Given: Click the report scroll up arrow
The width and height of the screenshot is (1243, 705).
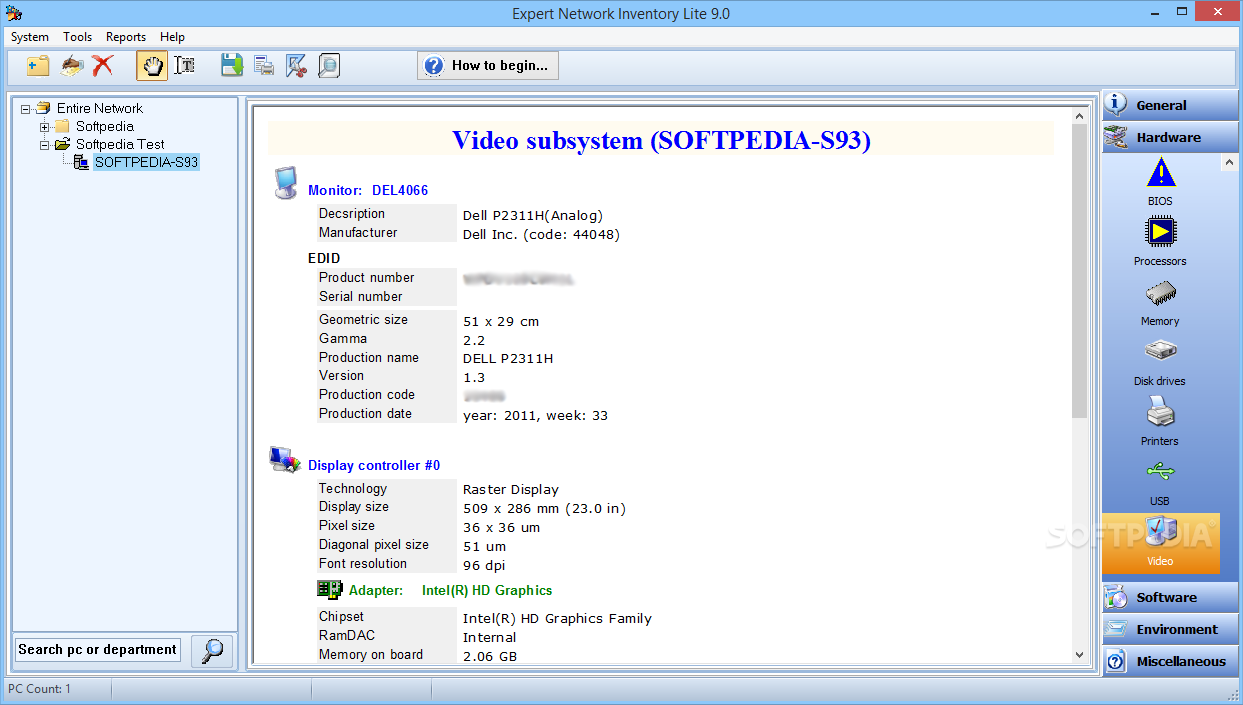Looking at the screenshot, I should 1079,117.
